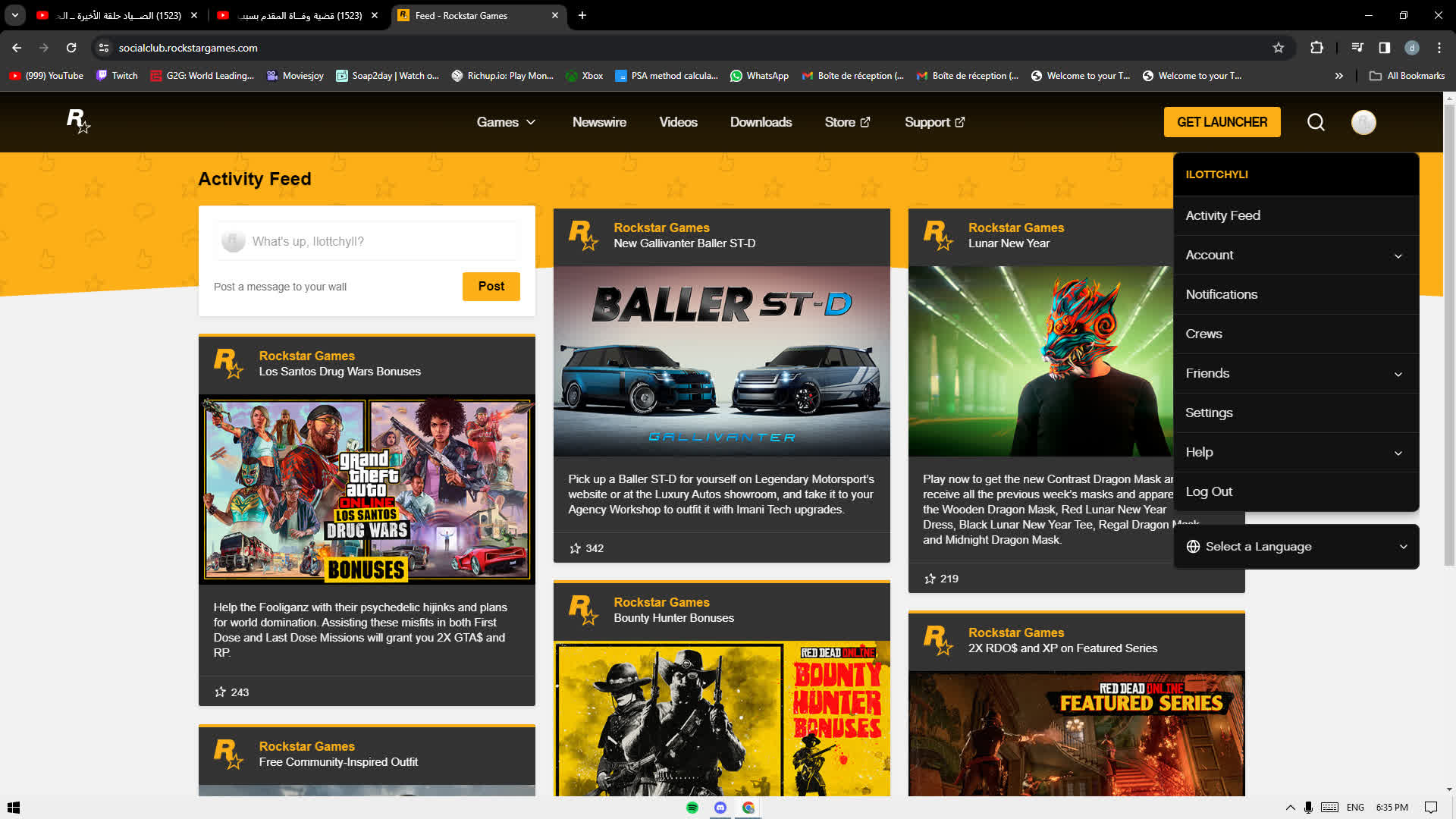Viewport: 1456px width, 819px height.
Task: Open the Lunar New Year dragon mask image
Action: pos(1040,361)
